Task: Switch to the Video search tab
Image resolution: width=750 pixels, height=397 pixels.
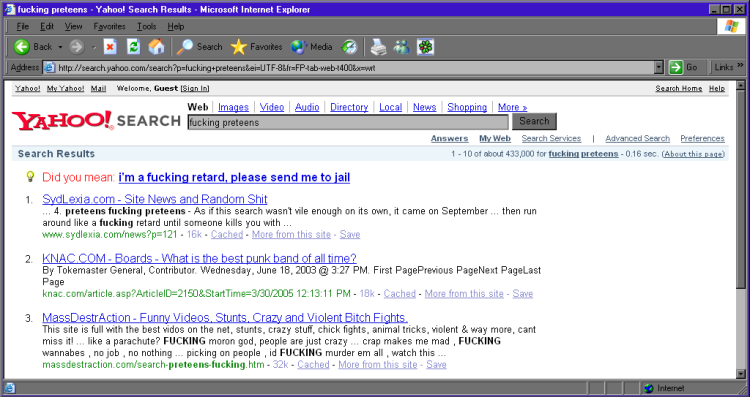Action: click(272, 107)
